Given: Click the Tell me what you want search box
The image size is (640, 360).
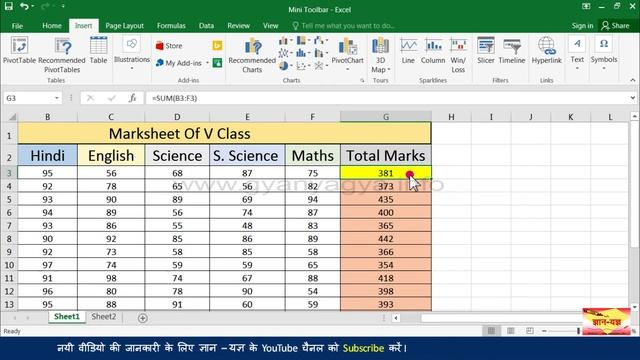Looking at the screenshot, I should point(344,26).
